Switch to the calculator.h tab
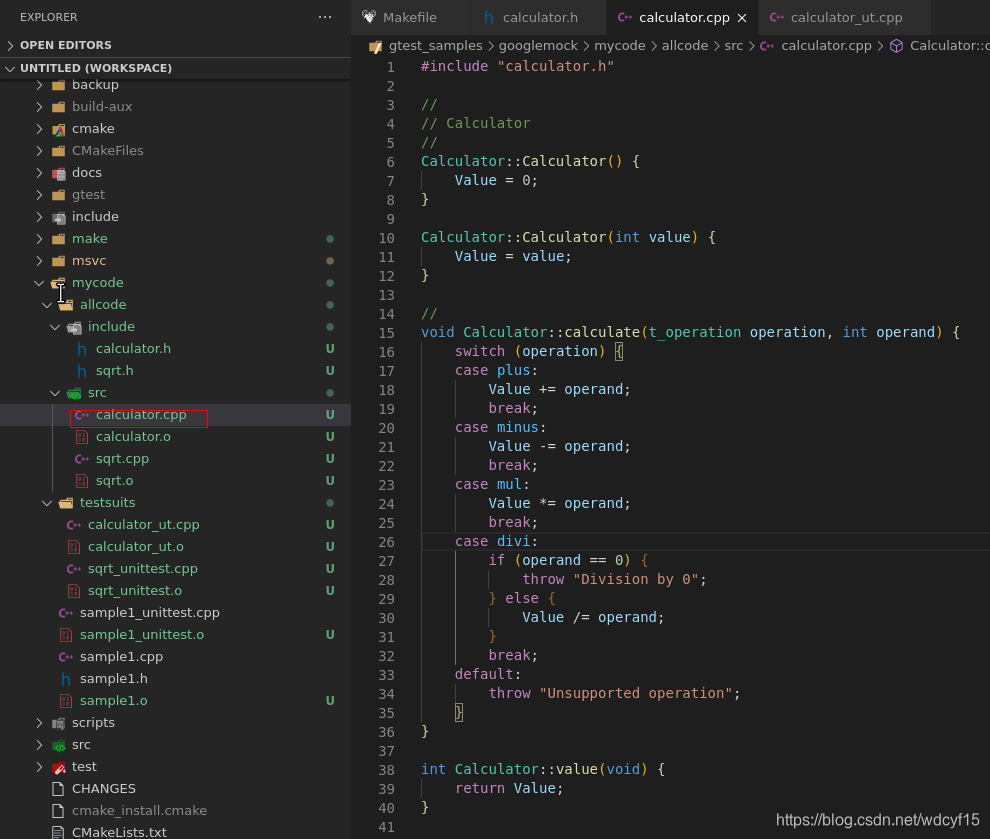 540,18
